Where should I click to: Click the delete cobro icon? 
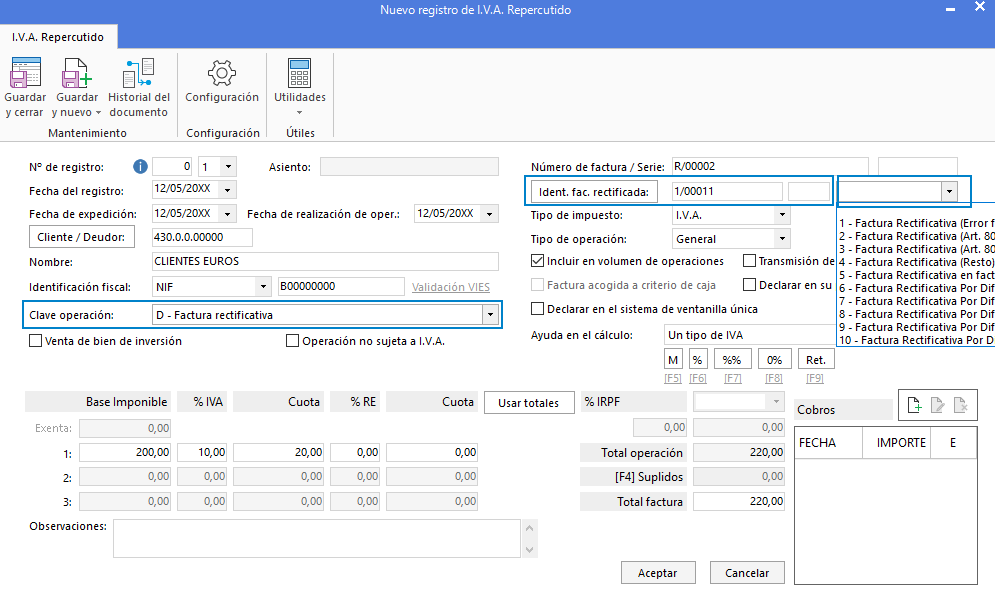[960, 405]
